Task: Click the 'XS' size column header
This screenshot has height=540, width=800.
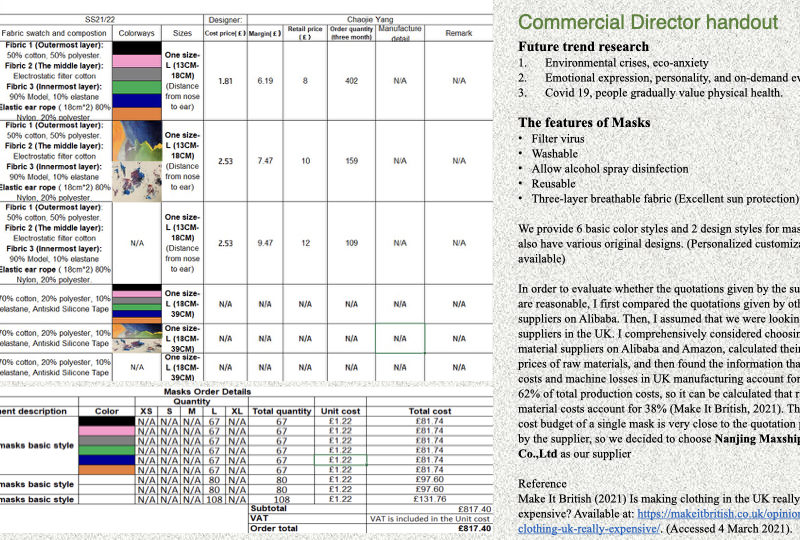Action: click(x=146, y=411)
